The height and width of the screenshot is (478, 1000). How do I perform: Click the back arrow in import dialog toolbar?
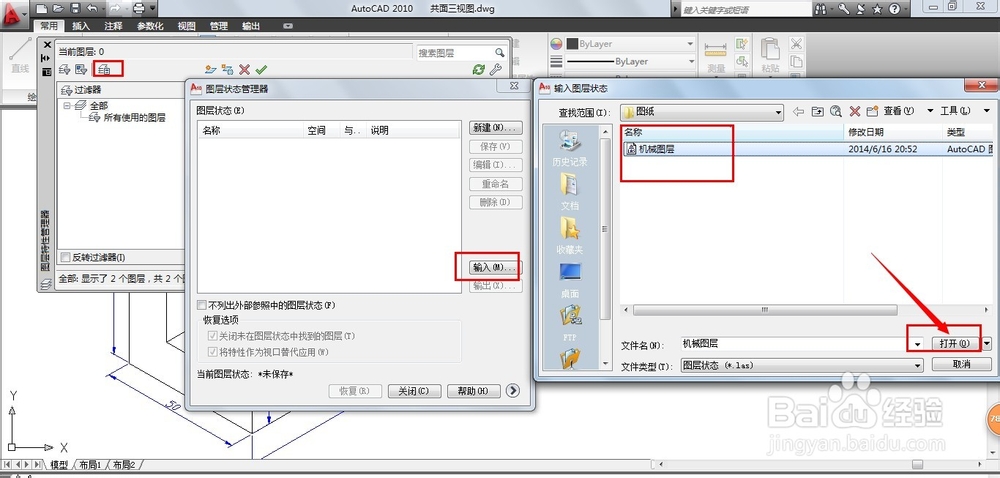pos(798,112)
